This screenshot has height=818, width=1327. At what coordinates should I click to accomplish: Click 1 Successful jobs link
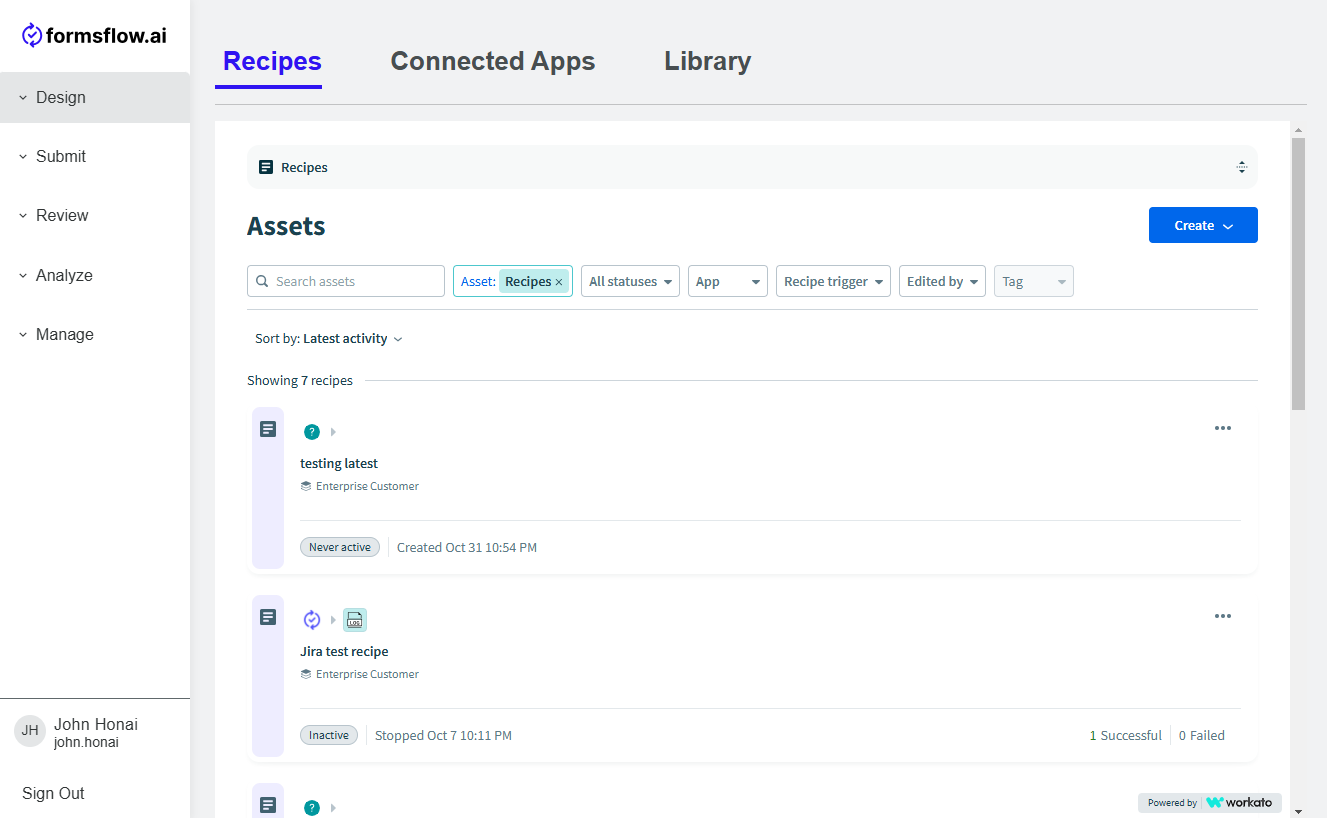pyautogui.click(x=1125, y=735)
